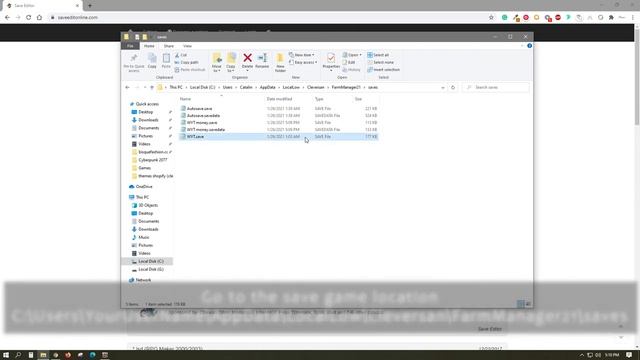Reload the Chrome page
Image resolution: width=640 pixels, height=360 pixels.
[29, 18]
